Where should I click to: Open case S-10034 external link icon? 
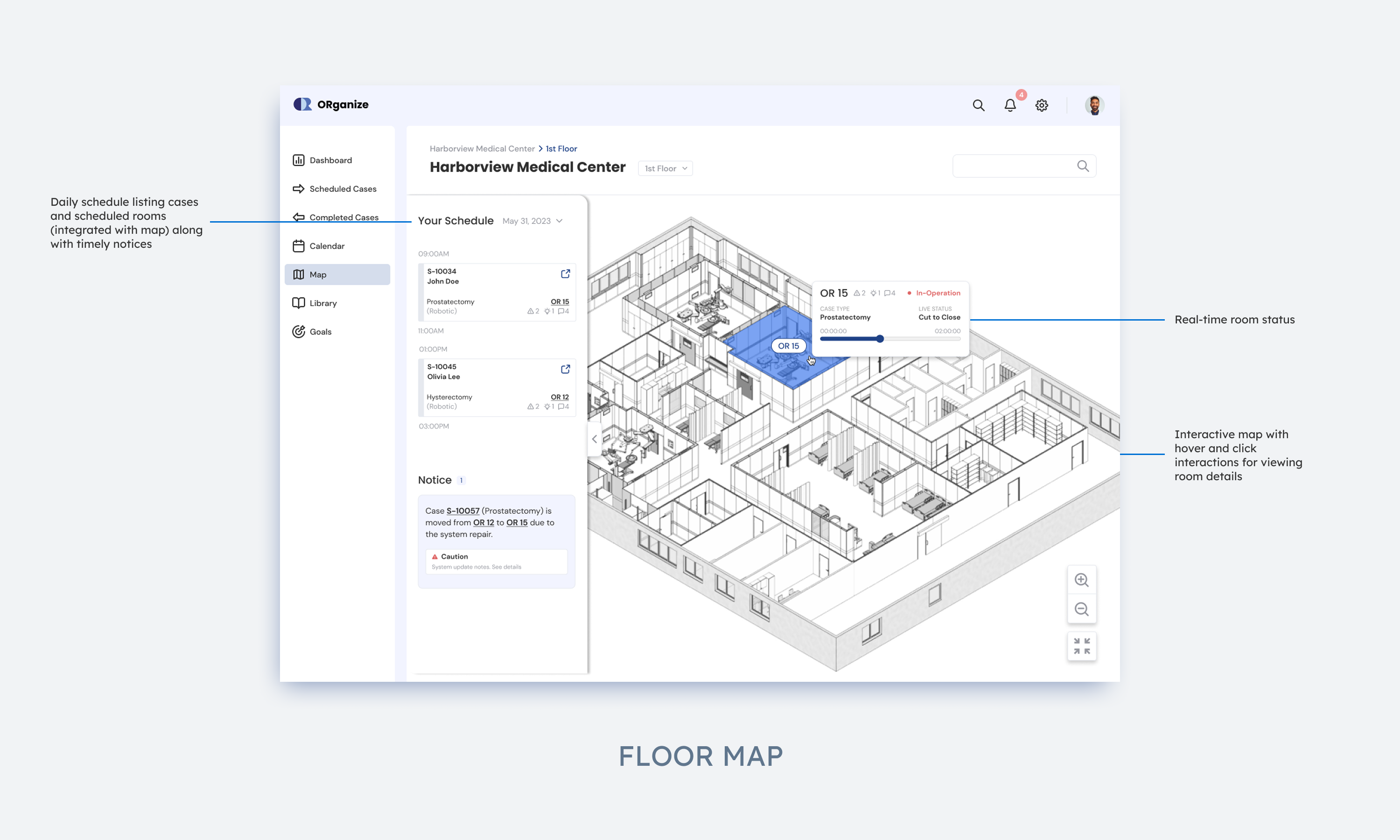pyautogui.click(x=565, y=274)
